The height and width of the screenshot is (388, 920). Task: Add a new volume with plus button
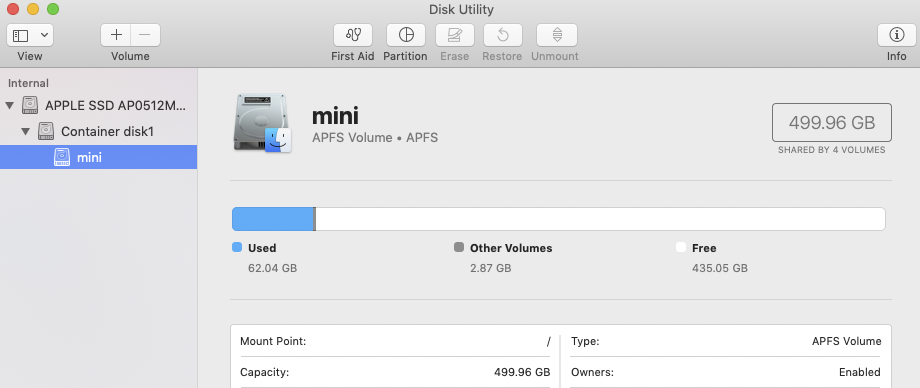(116, 35)
